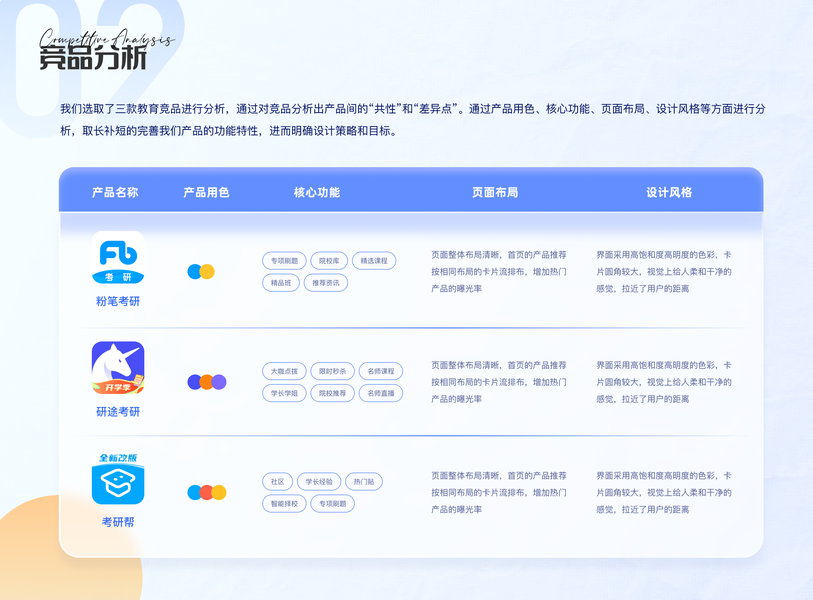
Task: Click the 设计风格 description in 研途考研 row
Action: coord(664,382)
